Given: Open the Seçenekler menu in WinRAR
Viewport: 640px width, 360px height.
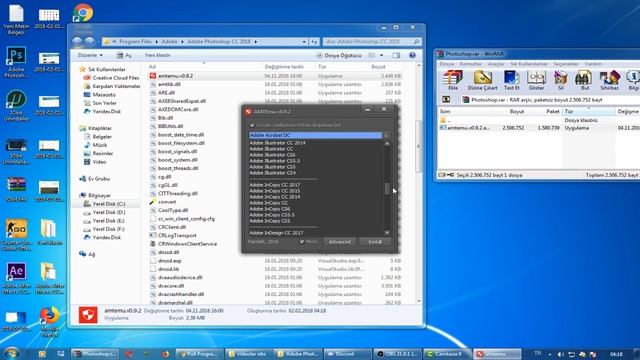Looking at the screenshot, I should (x=566, y=64).
